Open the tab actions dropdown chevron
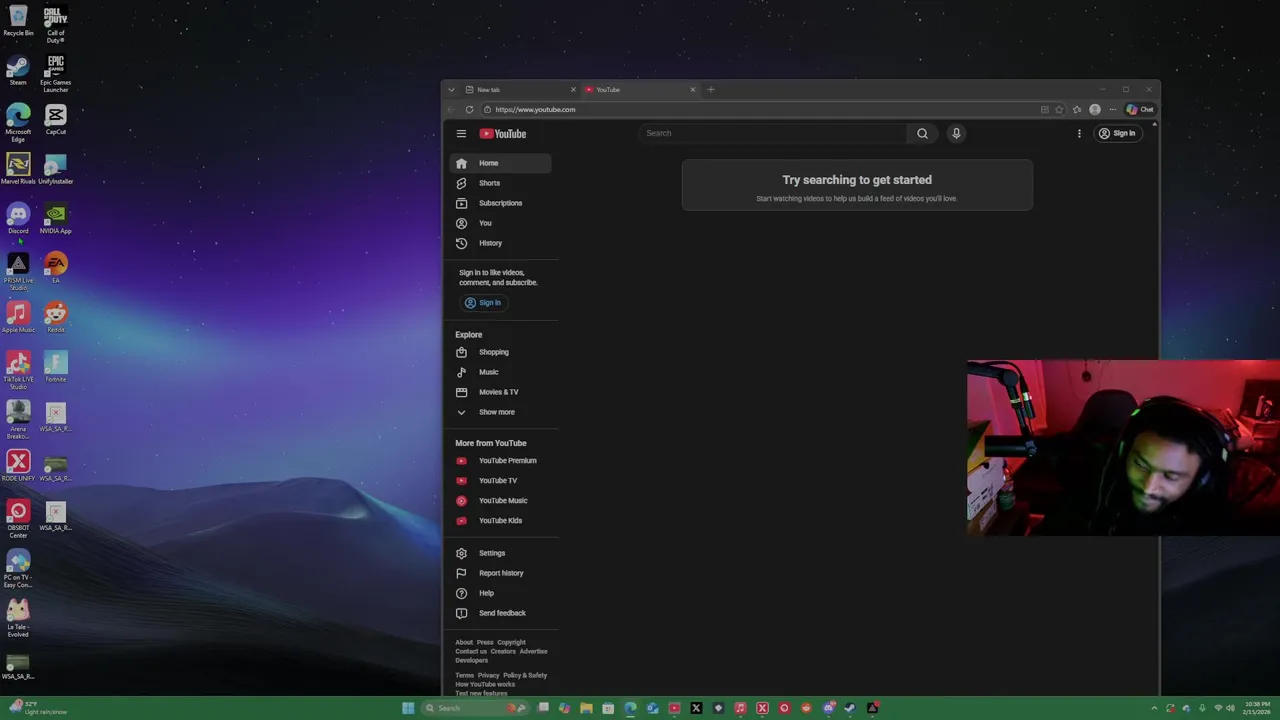 pos(451,90)
